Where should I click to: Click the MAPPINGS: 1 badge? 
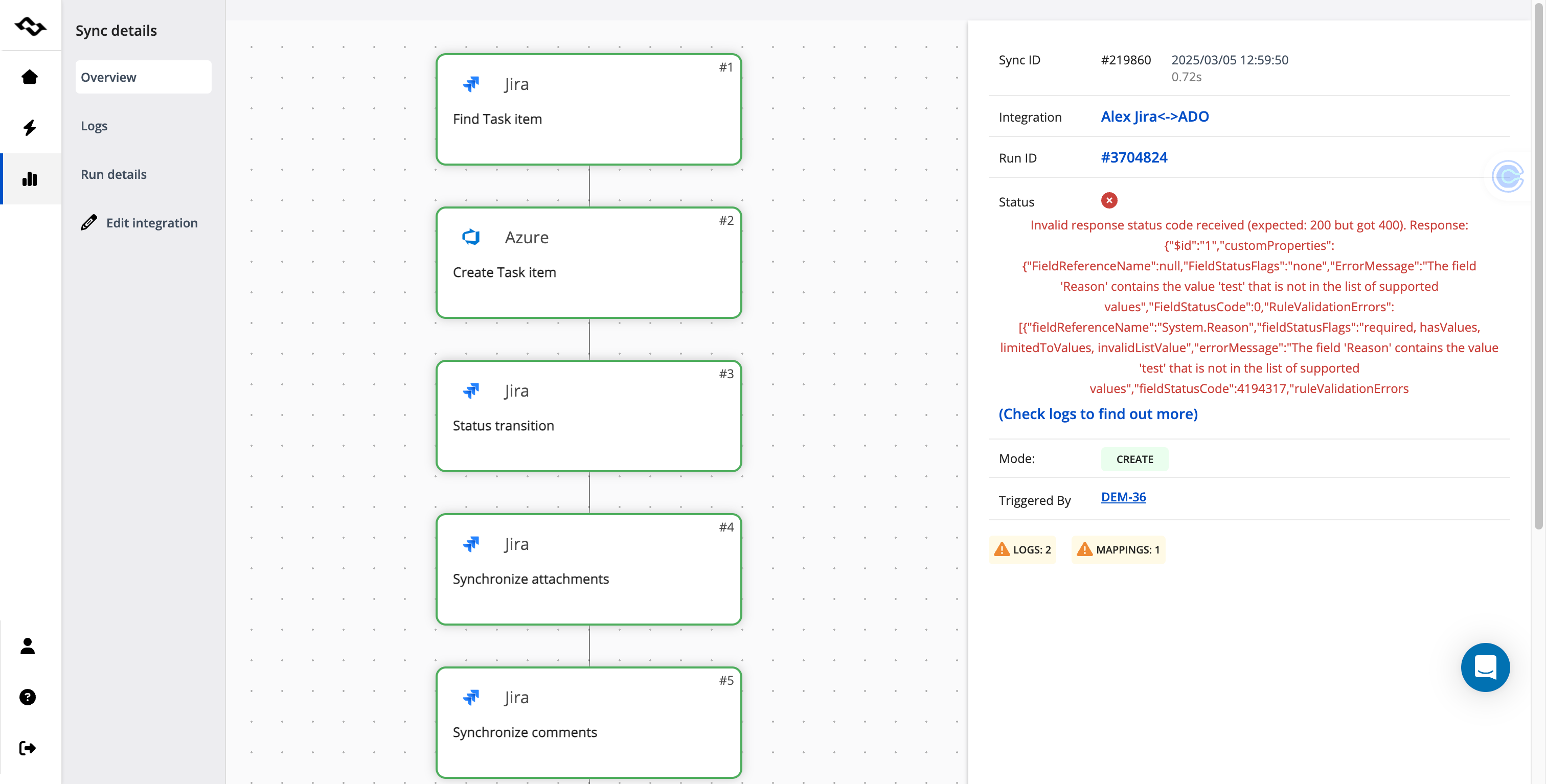(x=1119, y=549)
